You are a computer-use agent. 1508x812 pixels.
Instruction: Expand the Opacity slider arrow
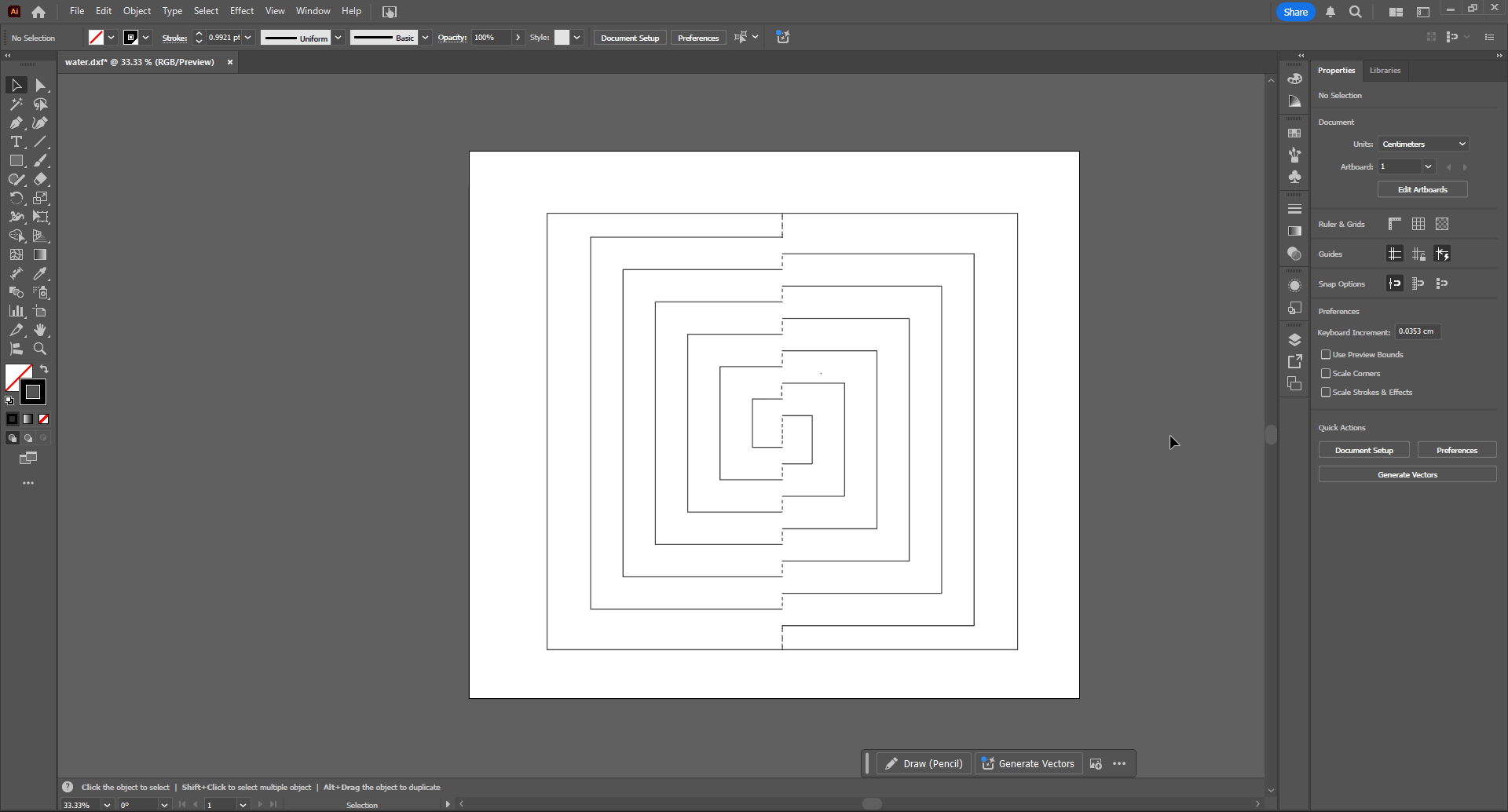click(x=518, y=38)
